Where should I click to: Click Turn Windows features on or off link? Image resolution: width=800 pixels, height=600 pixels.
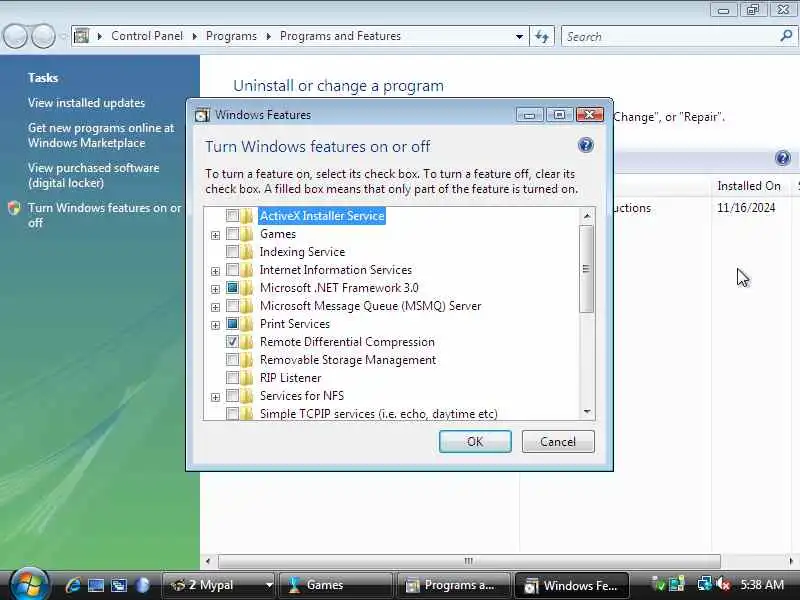click(x=105, y=215)
